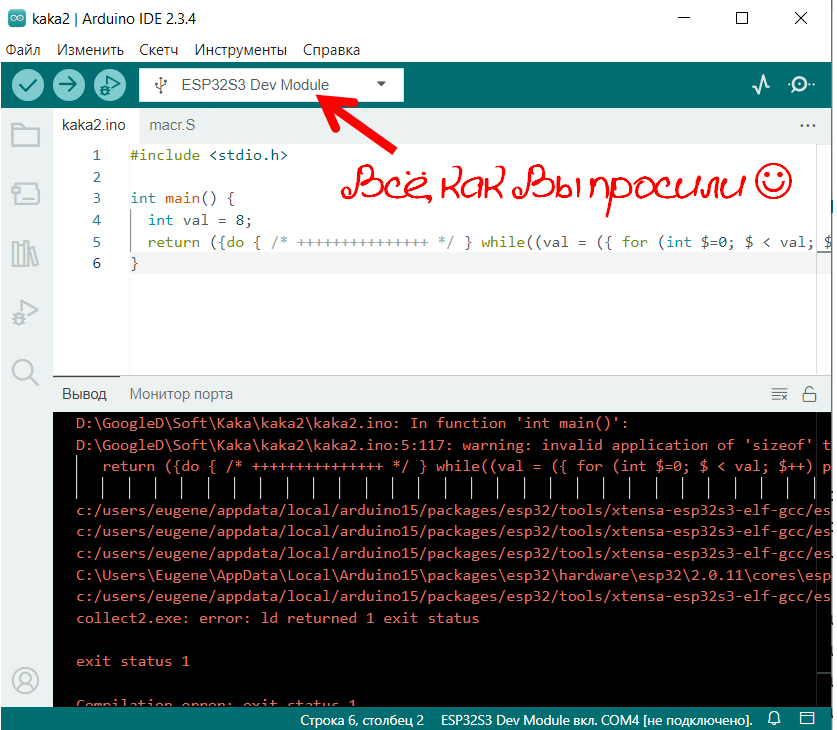The height and width of the screenshot is (730, 837).
Task: Open the notifications bell in status bar
Action: [x=774, y=718]
